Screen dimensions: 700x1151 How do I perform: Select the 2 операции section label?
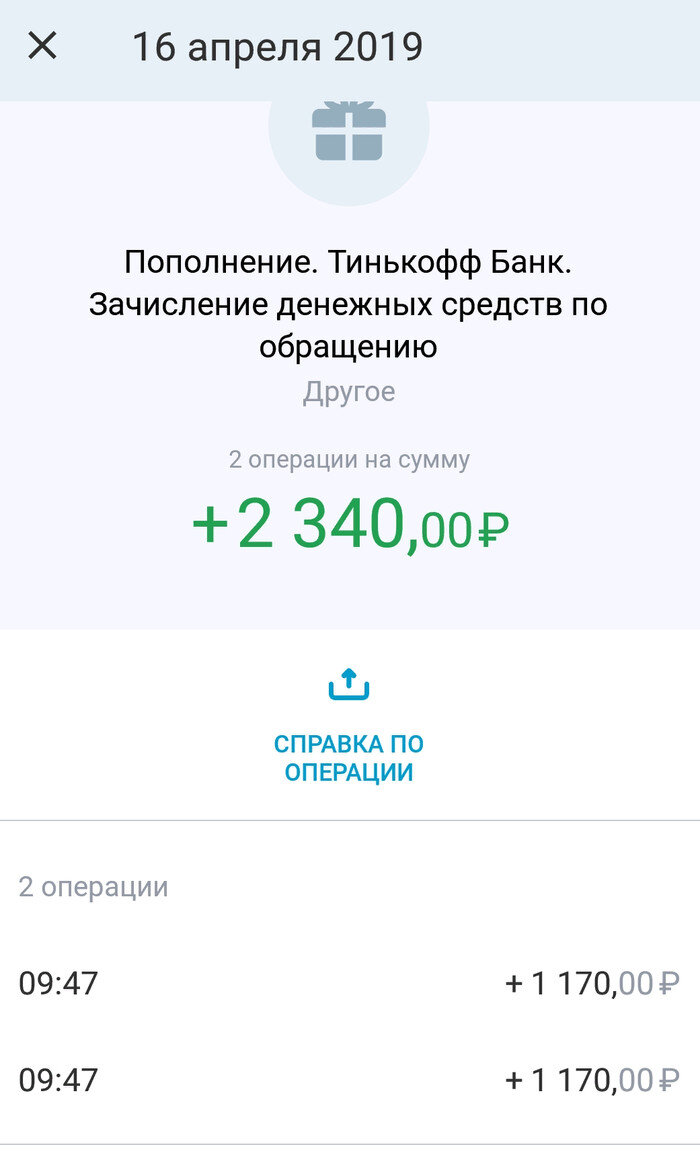point(91,886)
